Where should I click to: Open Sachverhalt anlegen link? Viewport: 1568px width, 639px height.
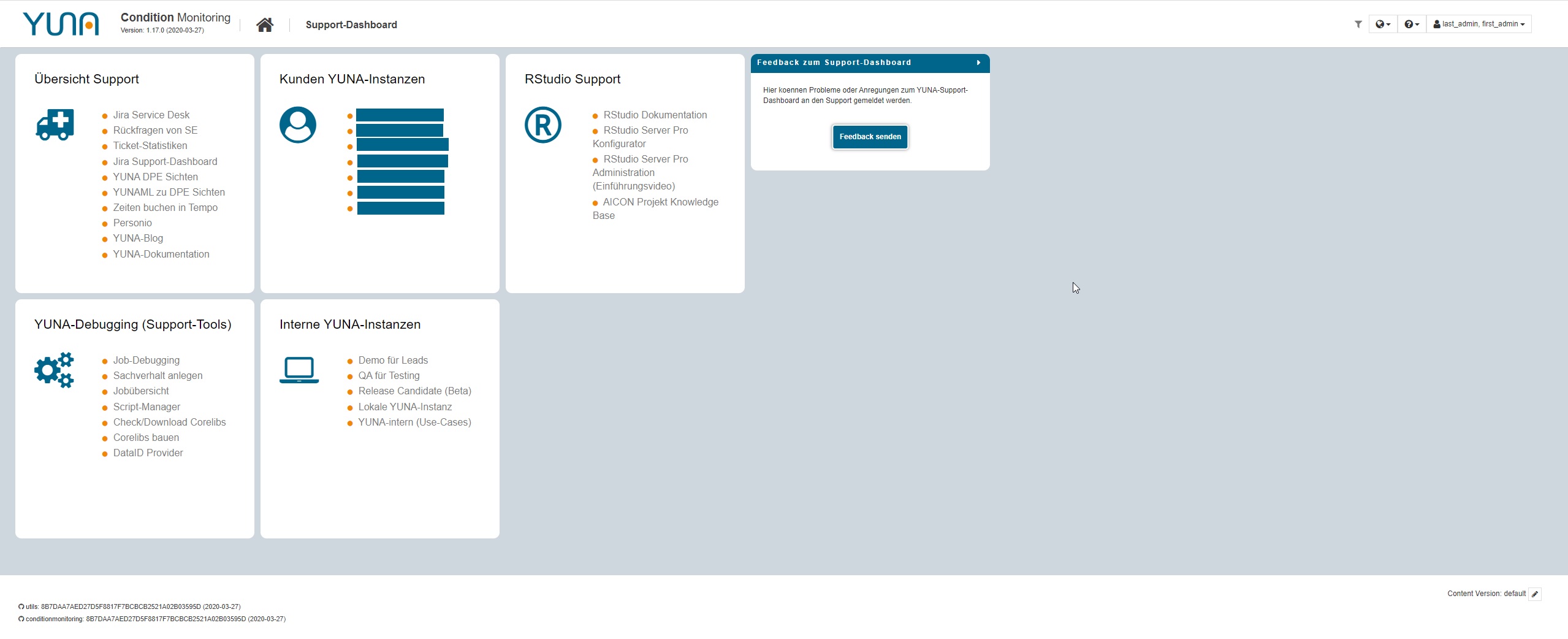tap(158, 375)
